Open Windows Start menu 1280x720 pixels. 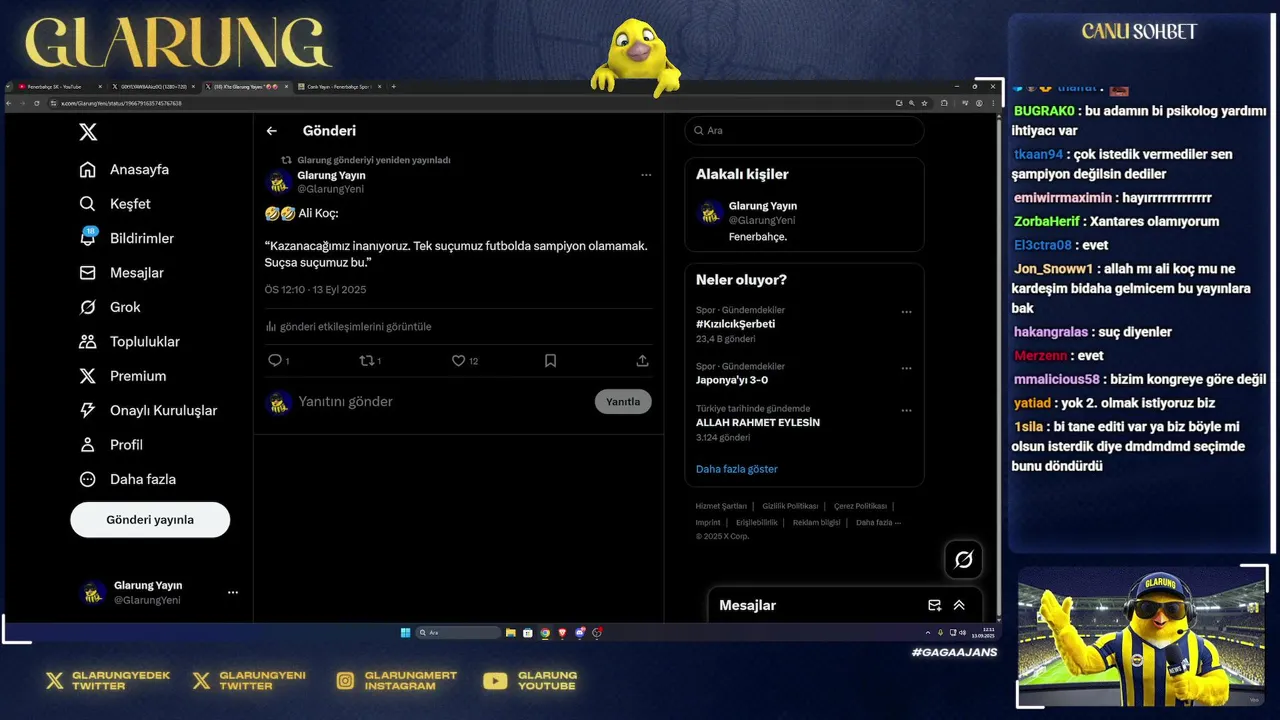coord(405,632)
